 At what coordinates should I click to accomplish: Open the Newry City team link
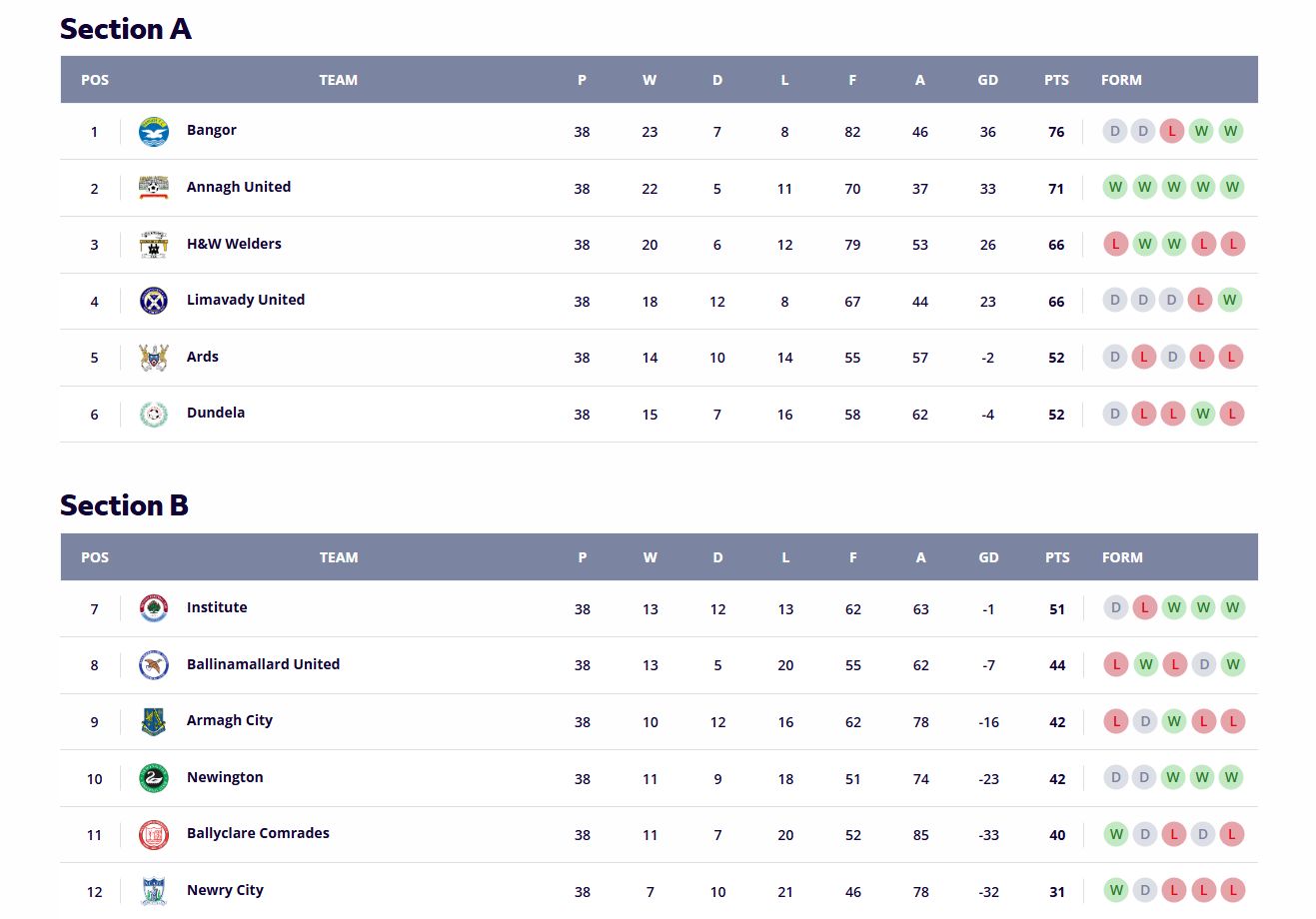(x=225, y=890)
